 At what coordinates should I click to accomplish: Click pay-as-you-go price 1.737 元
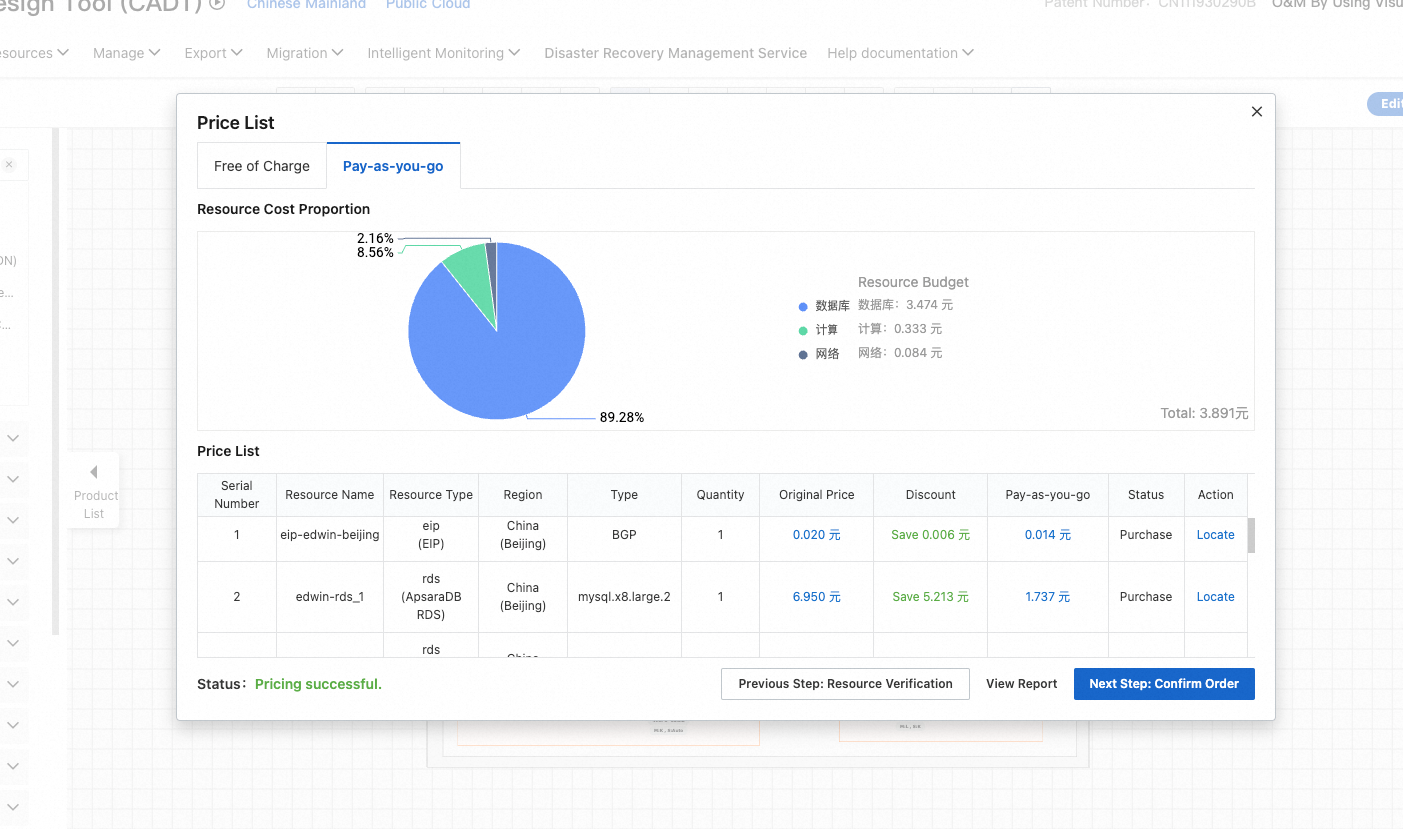tap(1047, 597)
